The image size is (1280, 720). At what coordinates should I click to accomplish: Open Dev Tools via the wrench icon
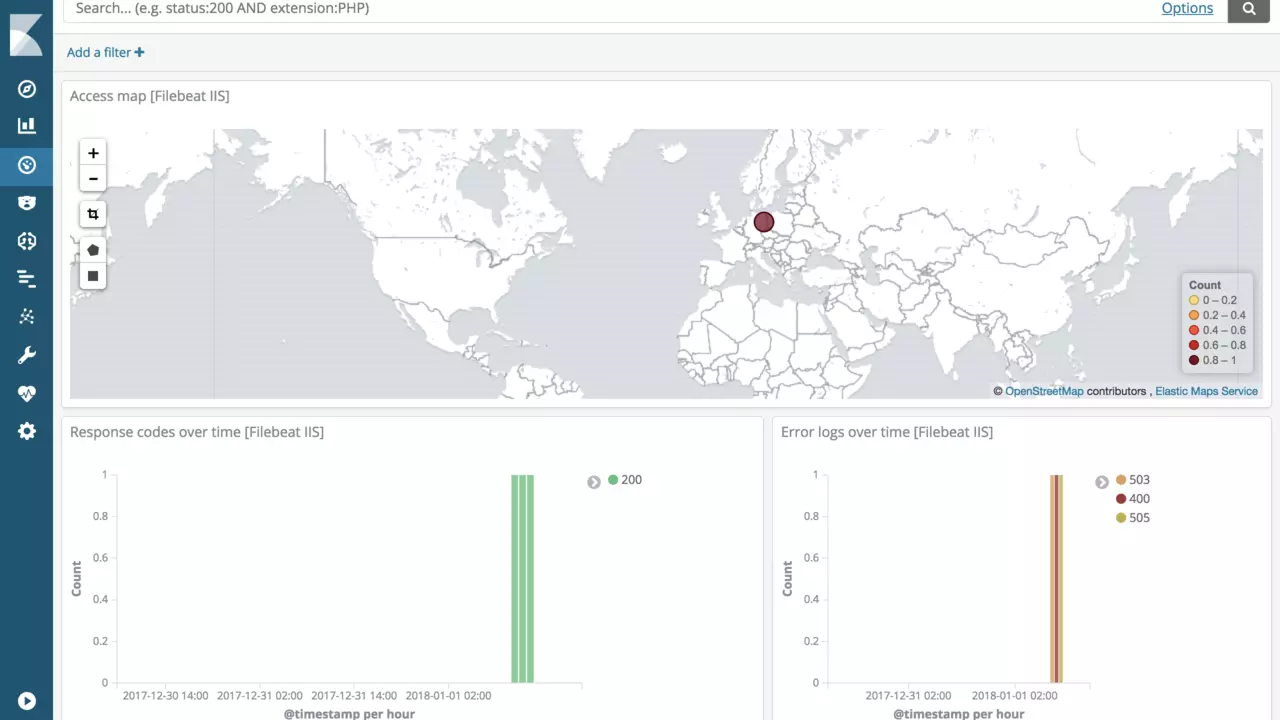[27, 355]
